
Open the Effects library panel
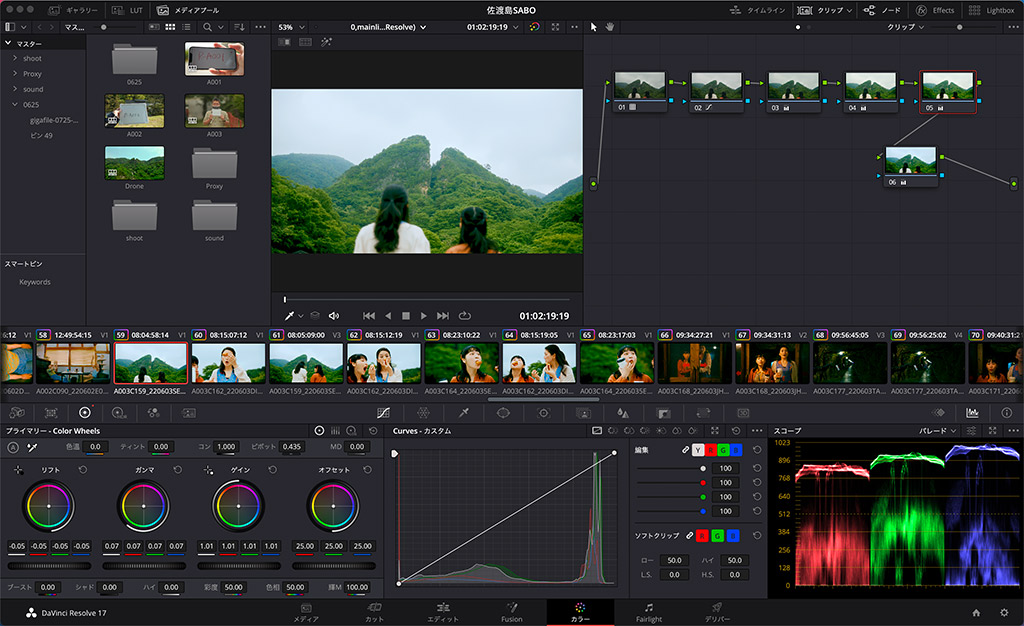[935, 10]
